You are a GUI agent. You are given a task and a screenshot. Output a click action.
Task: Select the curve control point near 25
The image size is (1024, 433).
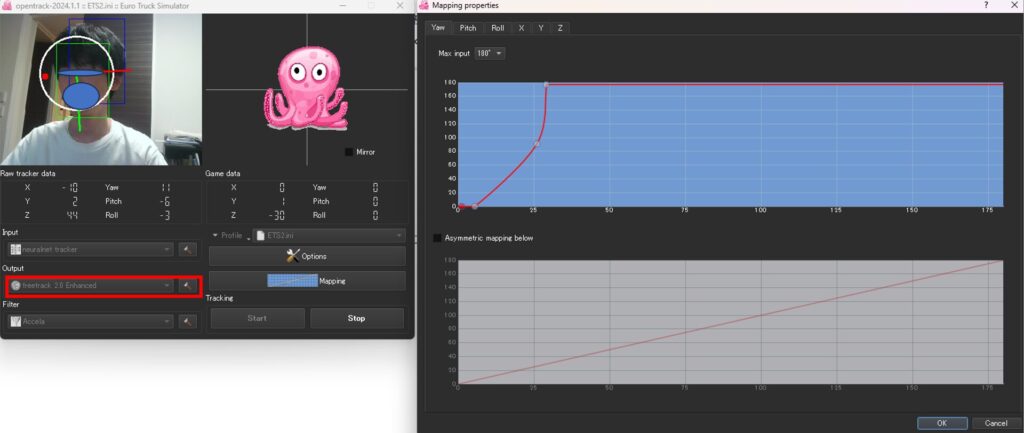click(536, 145)
